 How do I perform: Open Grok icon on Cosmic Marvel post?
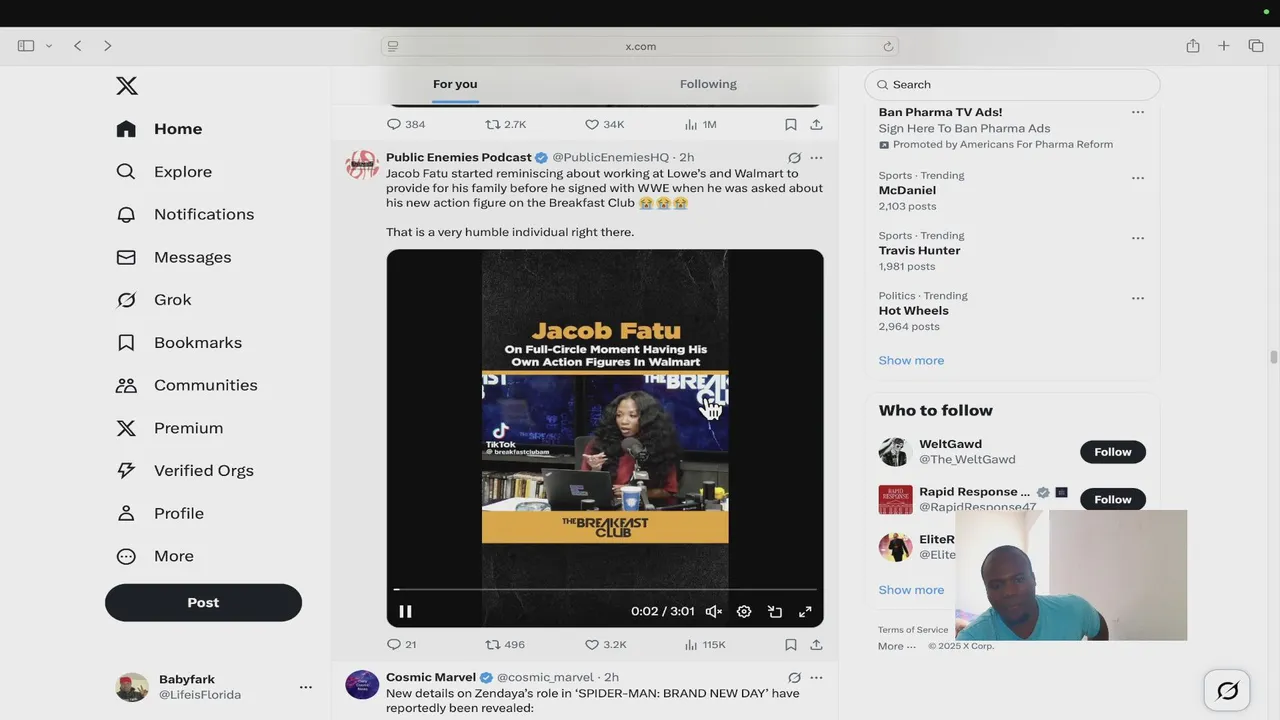point(794,678)
